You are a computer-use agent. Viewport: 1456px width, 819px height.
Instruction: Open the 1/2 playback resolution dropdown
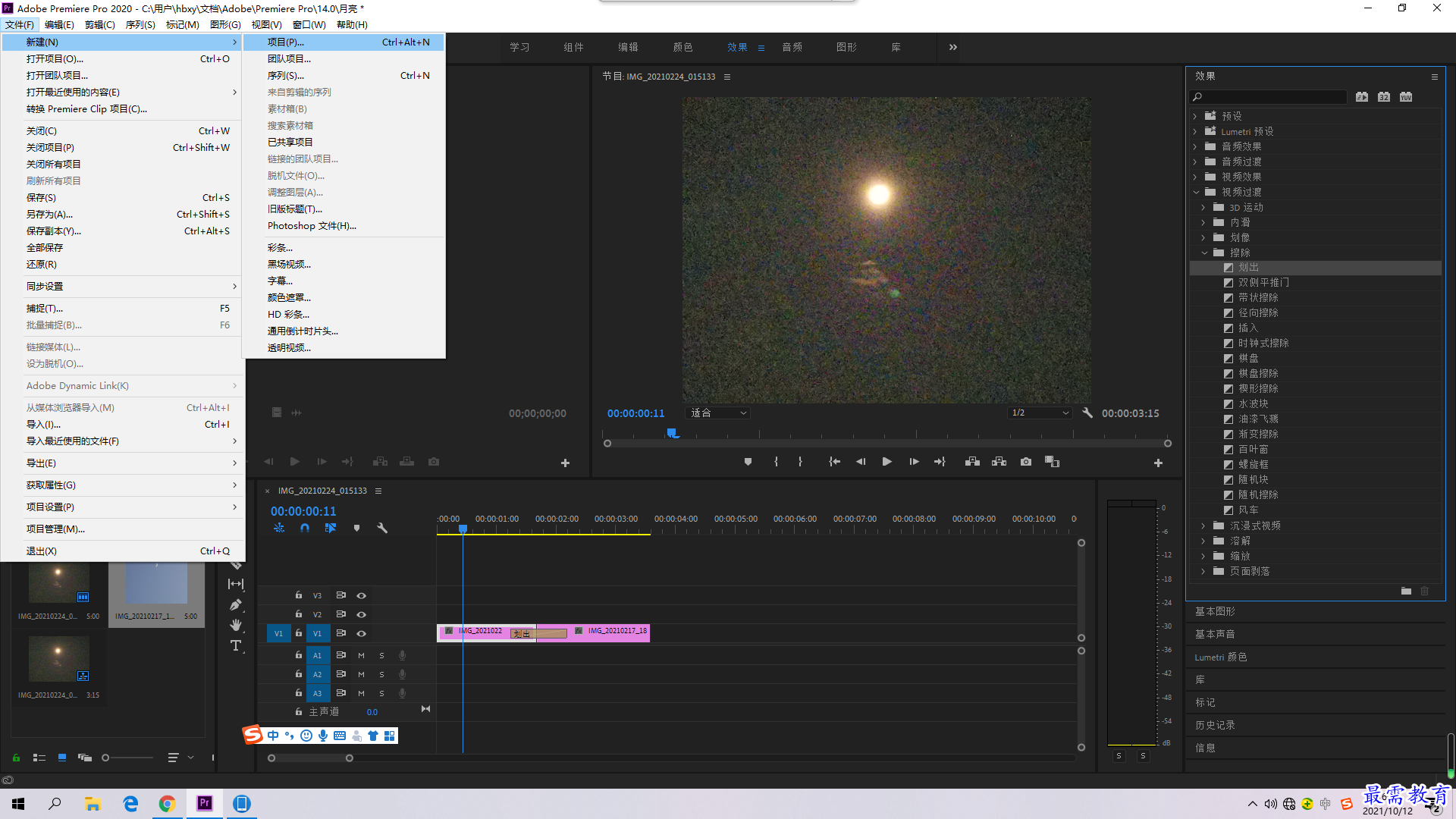1040,413
